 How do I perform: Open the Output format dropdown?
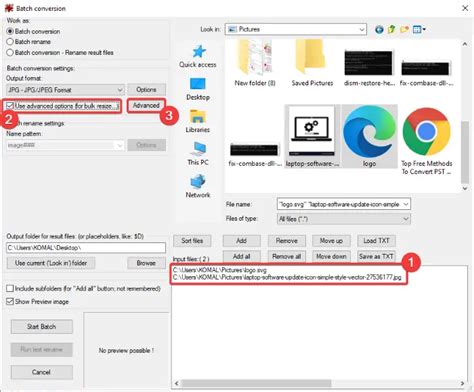pyautogui.click(x=65, y=90)
